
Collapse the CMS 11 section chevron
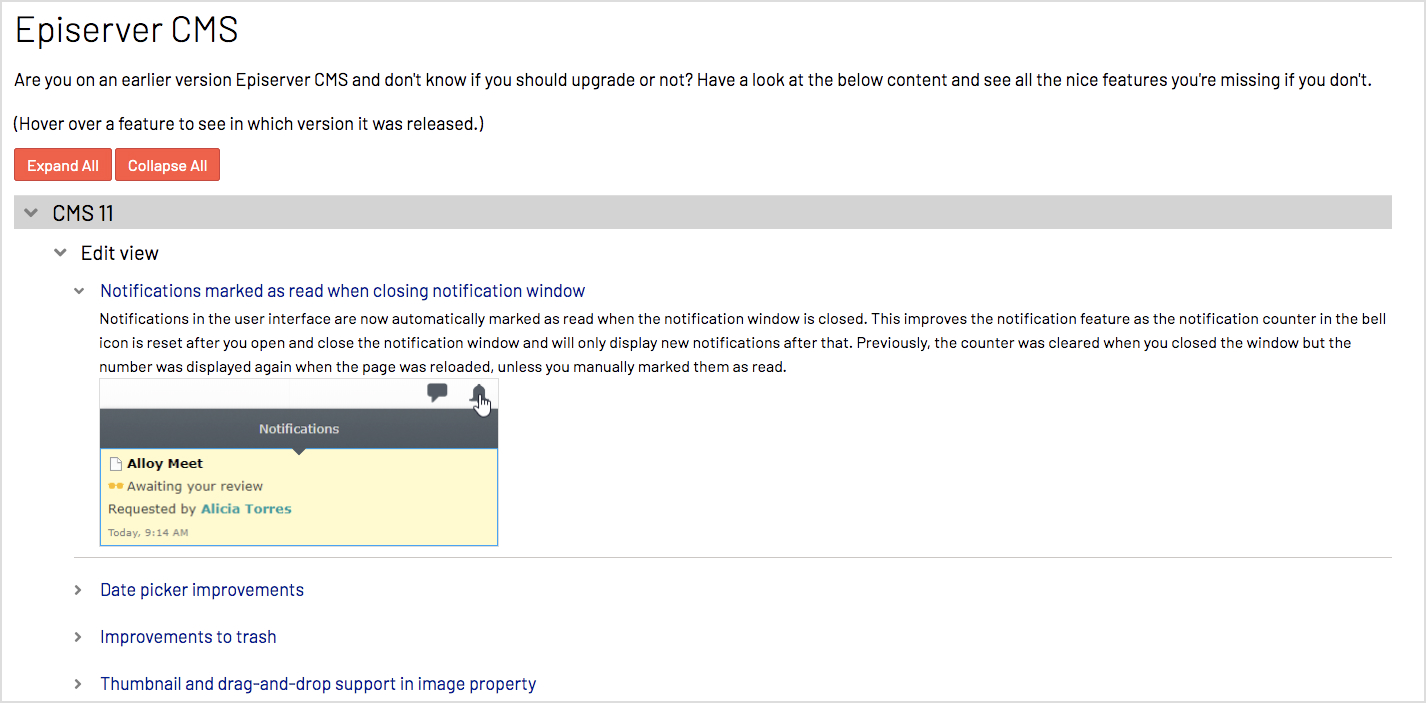pyautogui.click(x=32, y=213)
